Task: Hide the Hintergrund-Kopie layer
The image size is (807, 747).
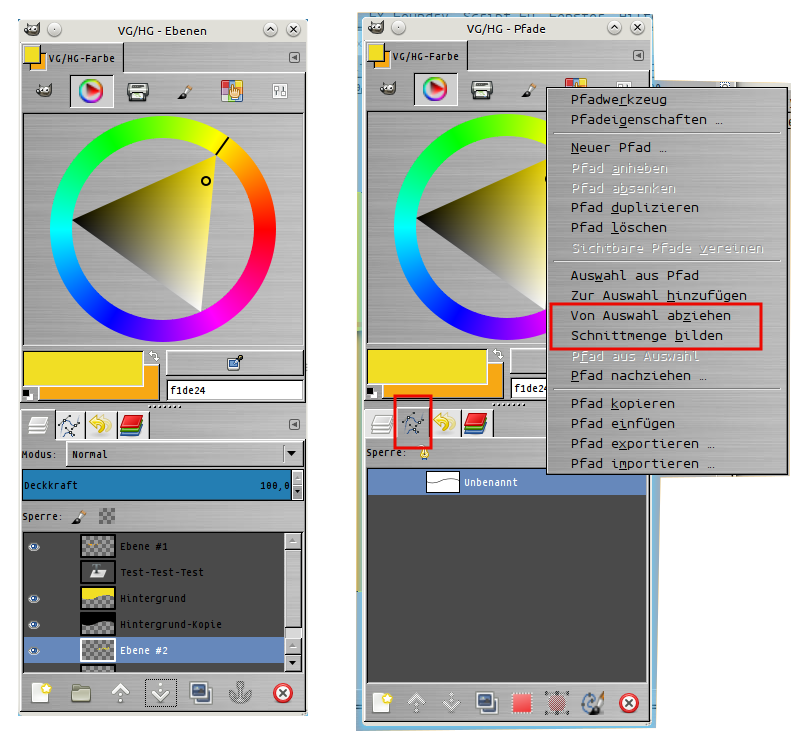Action: point(34,624)
